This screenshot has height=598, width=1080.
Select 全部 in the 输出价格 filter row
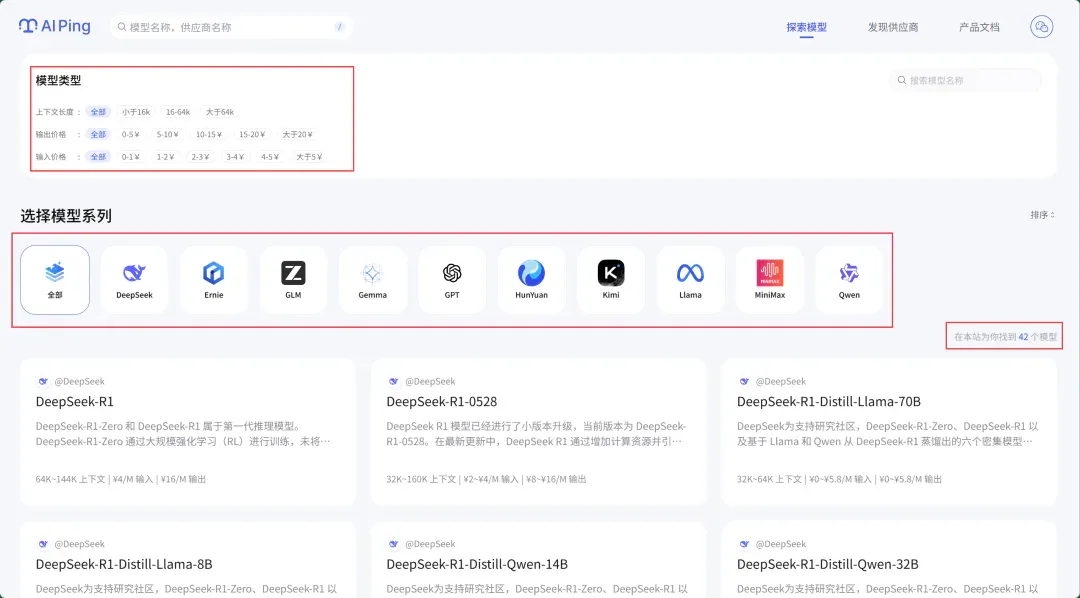[x=98, y=134]
